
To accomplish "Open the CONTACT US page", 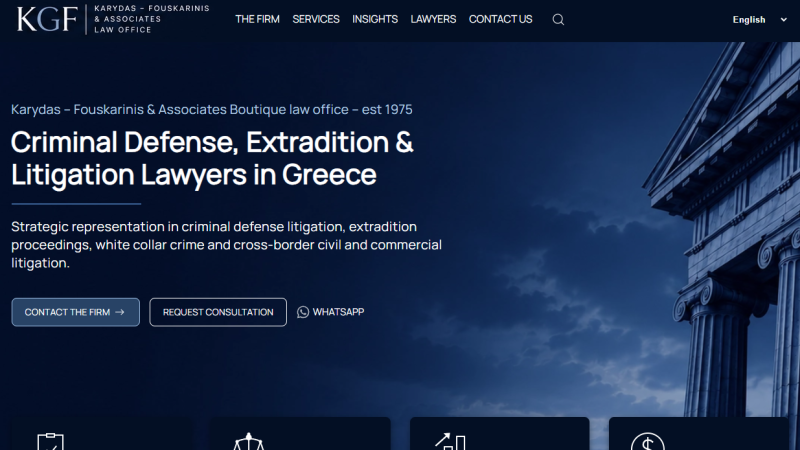I will click(501, 19).
